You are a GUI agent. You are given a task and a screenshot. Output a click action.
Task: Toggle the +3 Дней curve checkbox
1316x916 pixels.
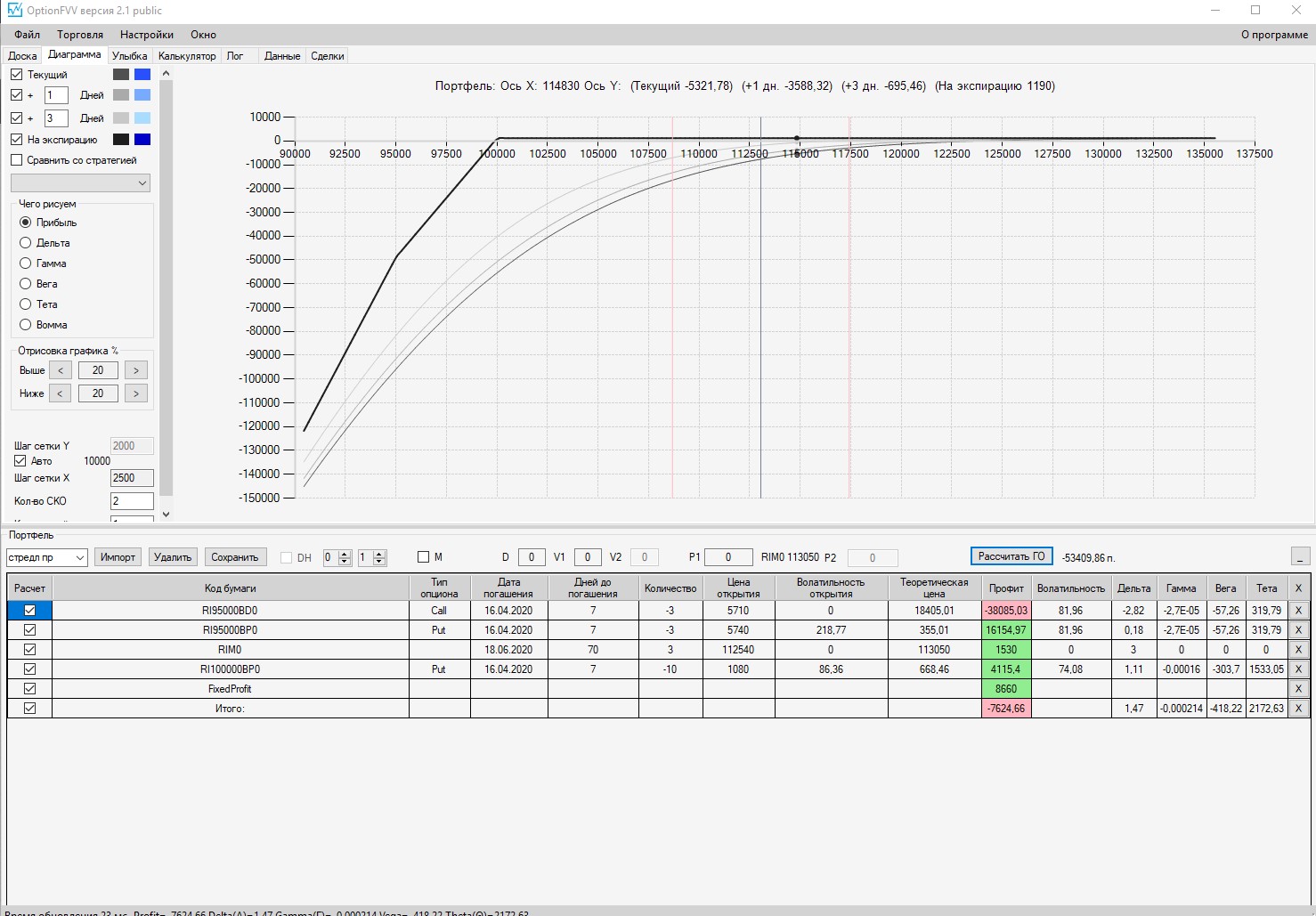17,118
